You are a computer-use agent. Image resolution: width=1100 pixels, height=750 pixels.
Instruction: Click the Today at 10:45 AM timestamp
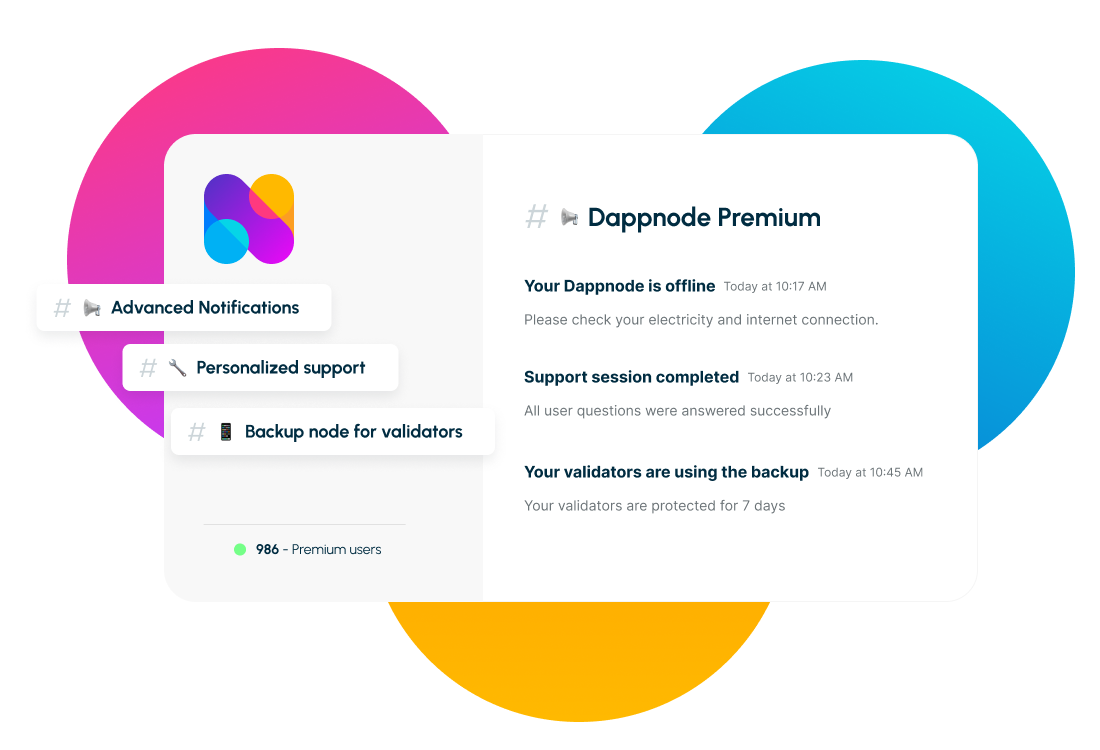point(870,473)
